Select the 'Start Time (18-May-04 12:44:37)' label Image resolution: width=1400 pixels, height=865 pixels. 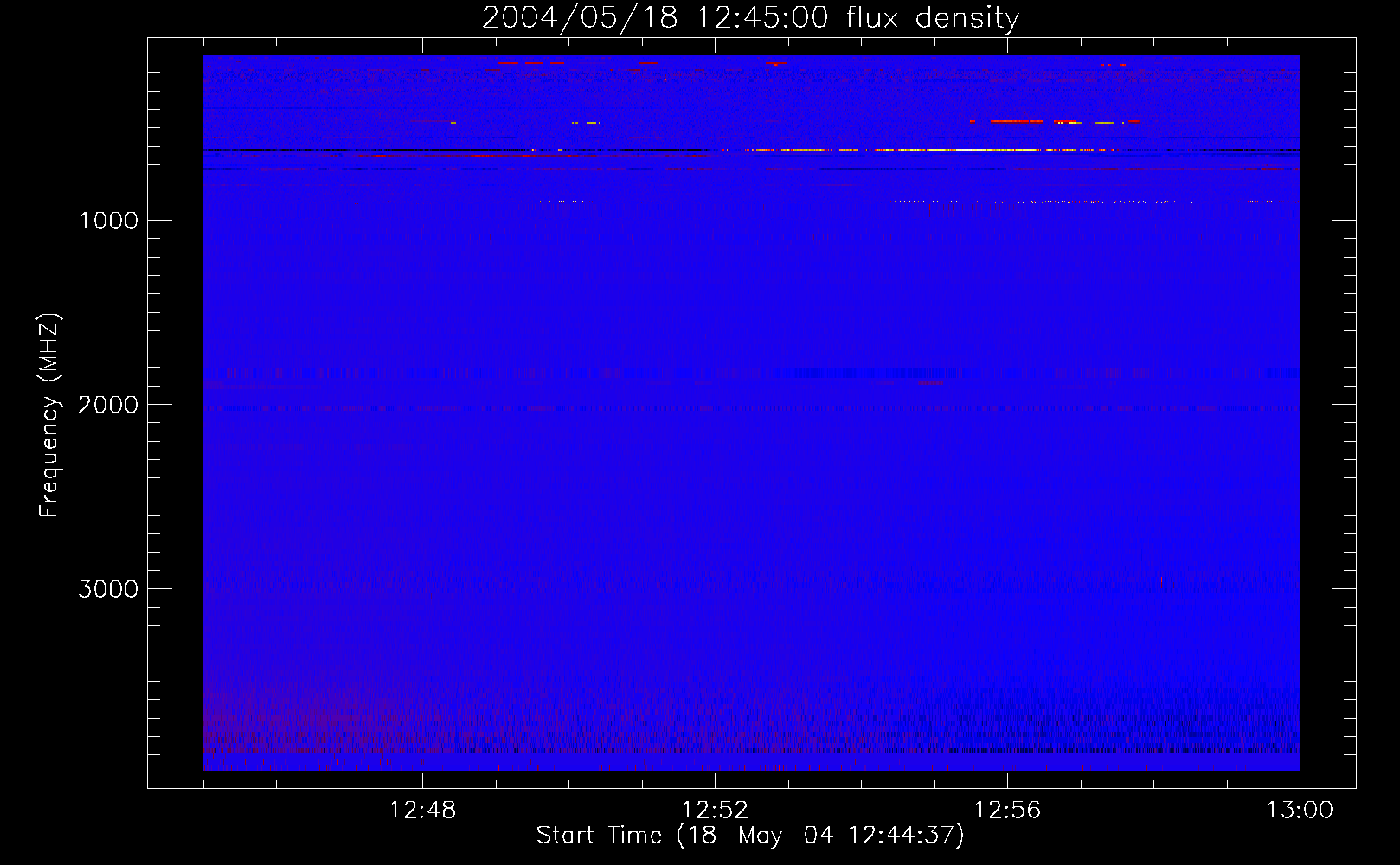point(750,836)
